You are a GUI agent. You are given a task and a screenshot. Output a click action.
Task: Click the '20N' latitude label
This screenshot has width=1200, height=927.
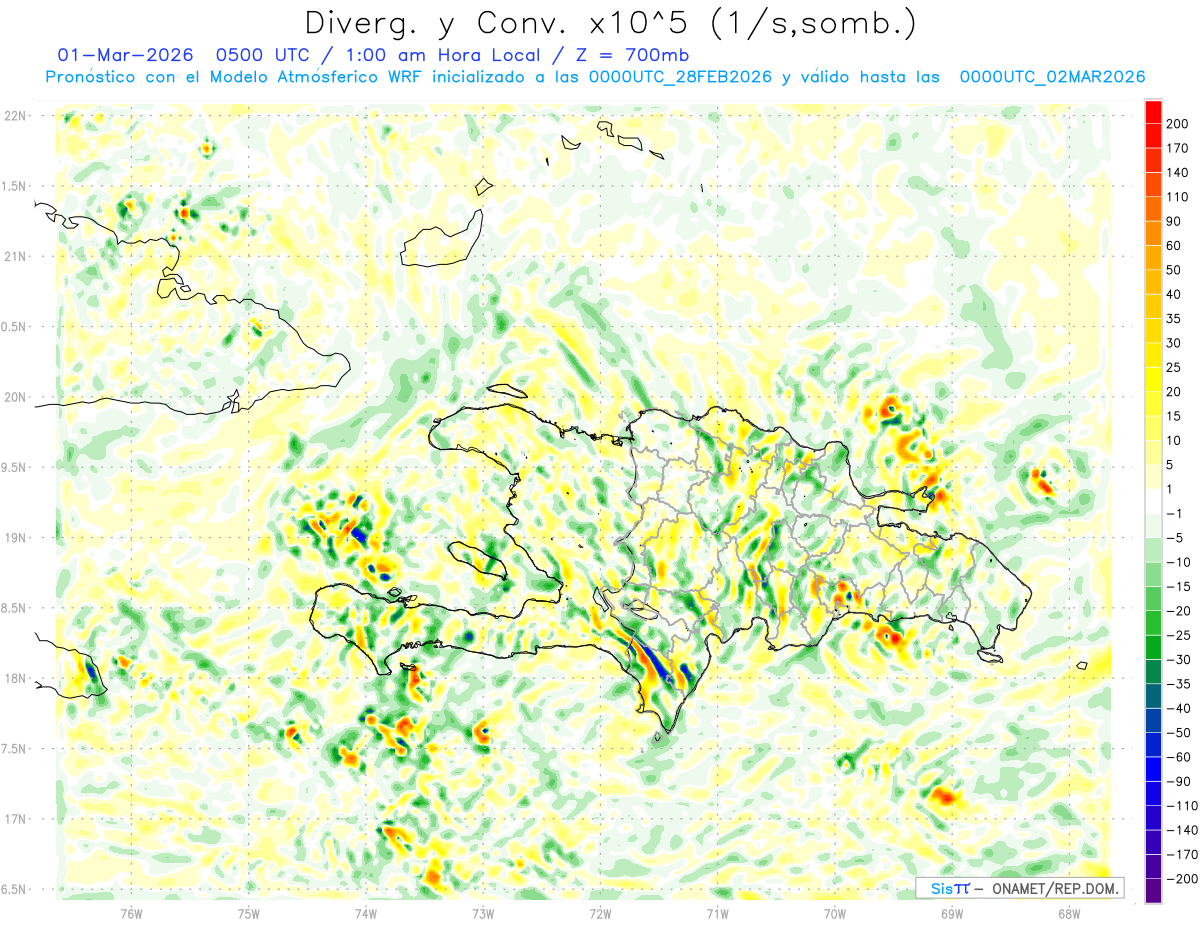tap(16, 397)
